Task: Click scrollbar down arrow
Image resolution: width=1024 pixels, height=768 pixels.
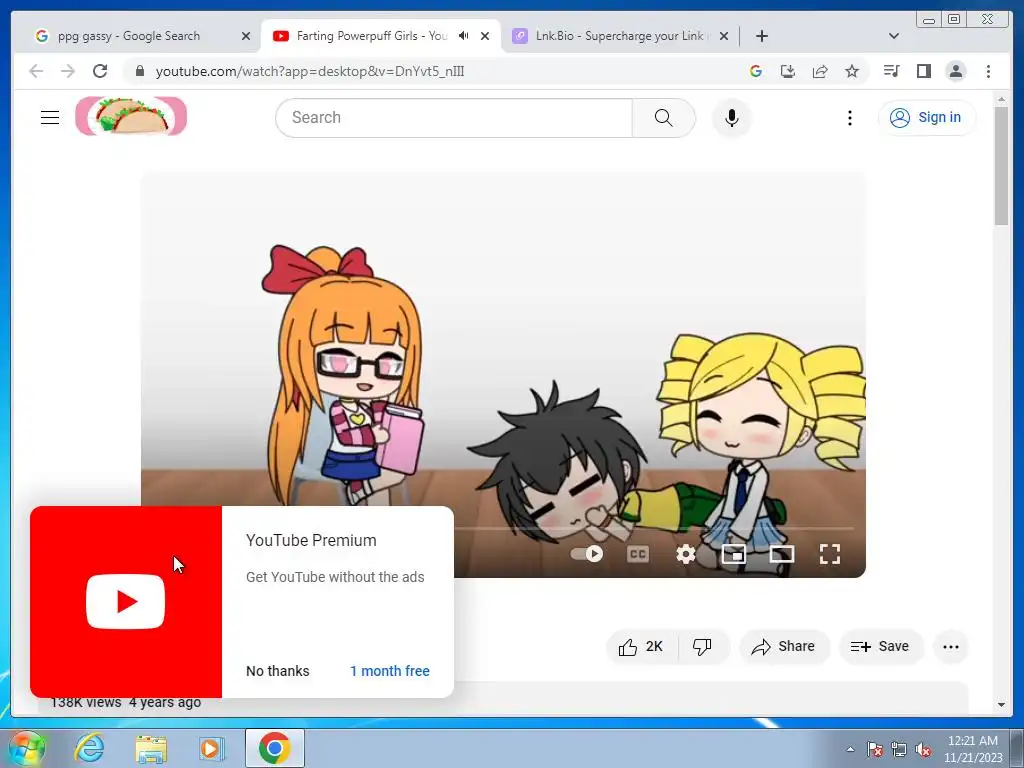Action: point(1001,705)
